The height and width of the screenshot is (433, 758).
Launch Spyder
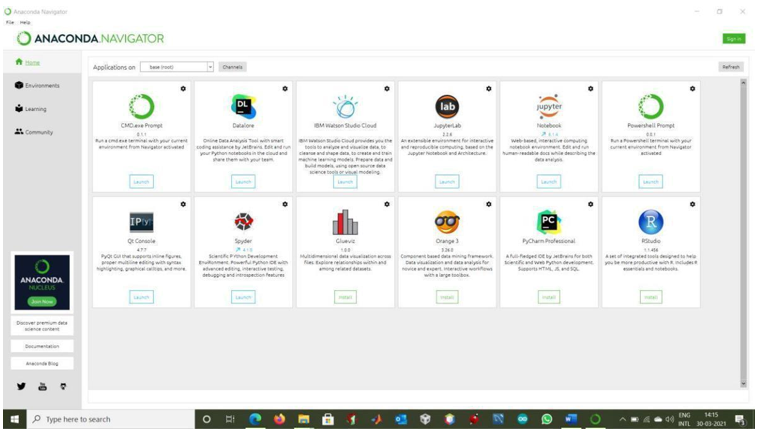pos(243,297)
